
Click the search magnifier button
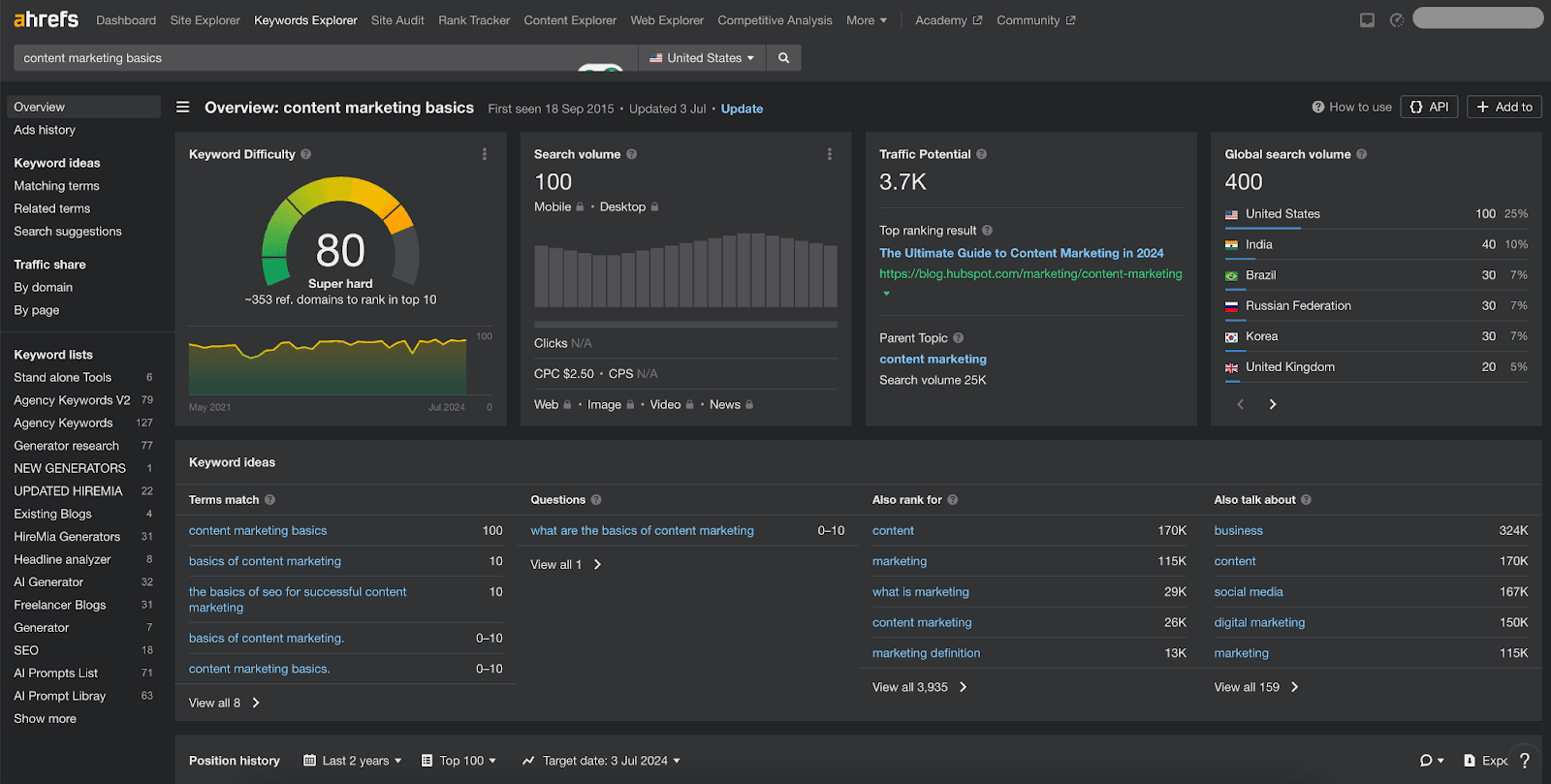click(783, 58)
